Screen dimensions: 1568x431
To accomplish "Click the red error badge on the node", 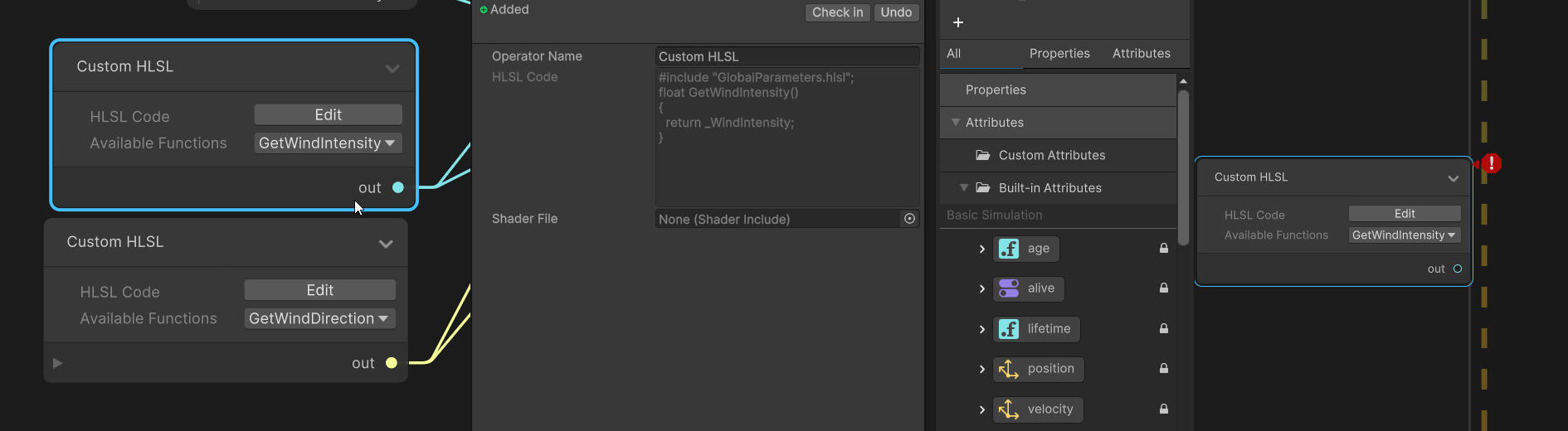I will pyautogui.click(x=1491, y=163).
